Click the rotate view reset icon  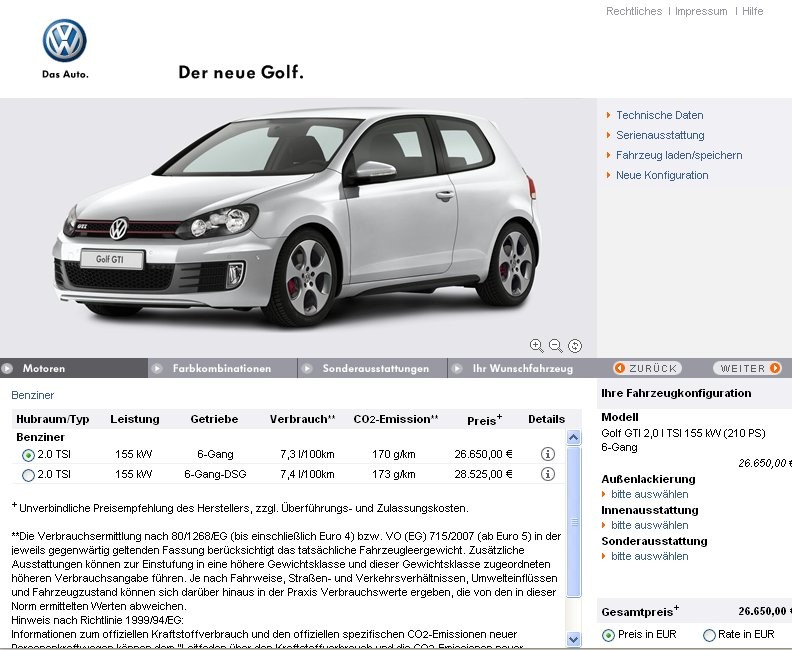[x=575, y=346]
